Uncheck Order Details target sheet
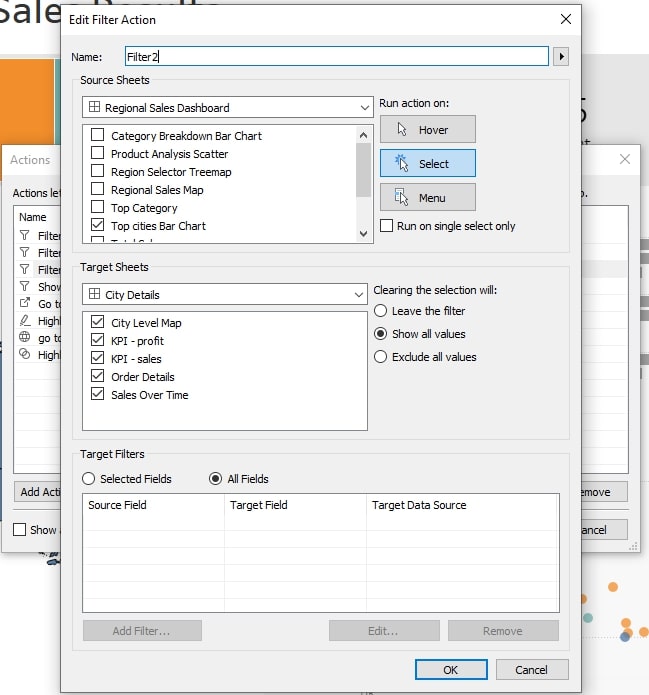The height and width of the screenshot is (695, 649). (98, 376)
